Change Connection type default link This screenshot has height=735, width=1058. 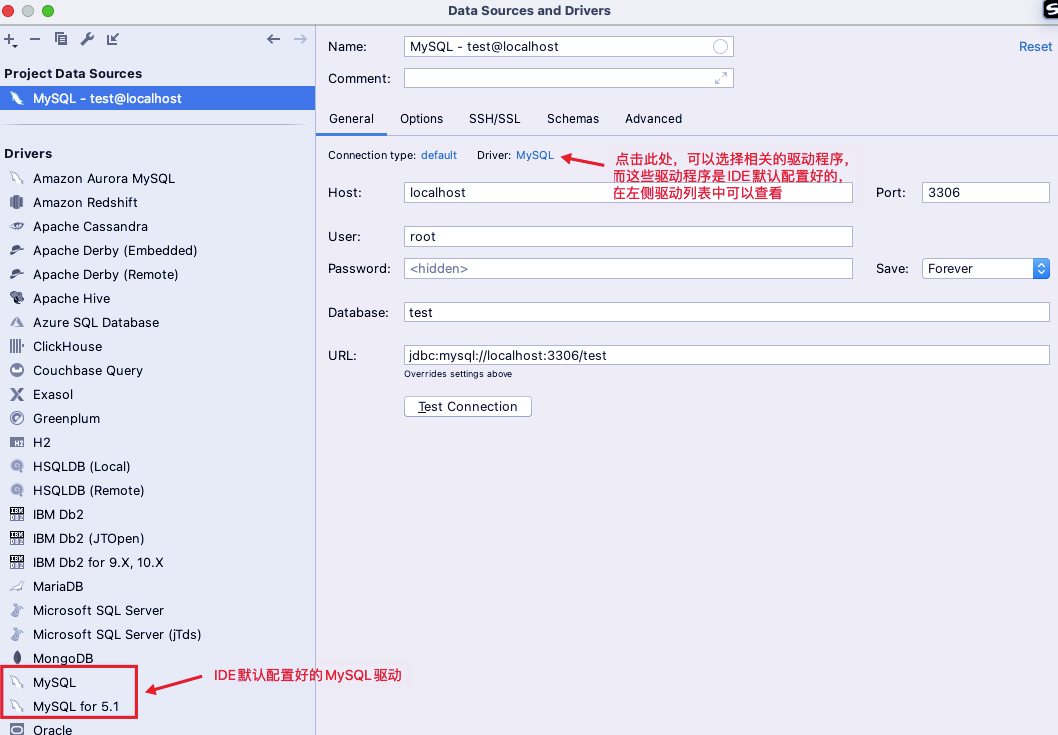point(439,155)
